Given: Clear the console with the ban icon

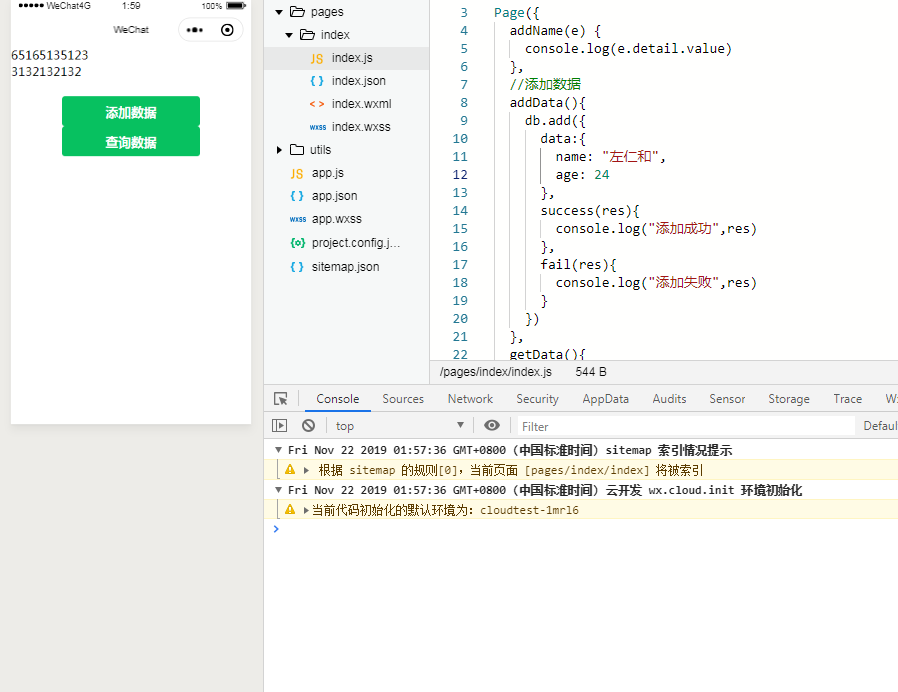Looking at the screenshot, I should [x=308, y=426].
